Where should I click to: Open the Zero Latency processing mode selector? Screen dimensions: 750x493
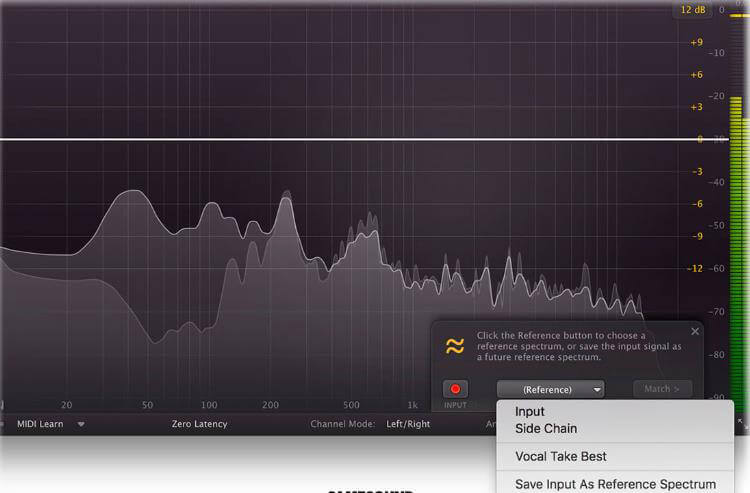[199, 424]
